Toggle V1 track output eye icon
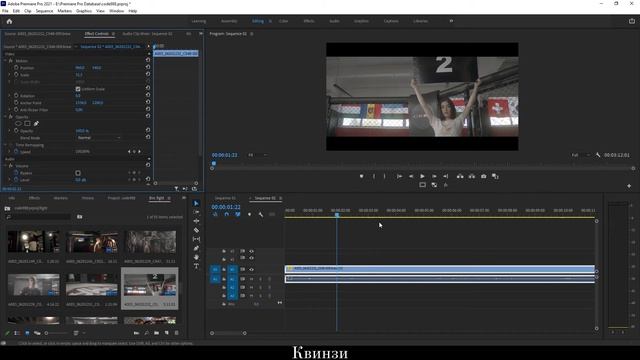Viewport: 640px width, 360px height. point(251,269)
